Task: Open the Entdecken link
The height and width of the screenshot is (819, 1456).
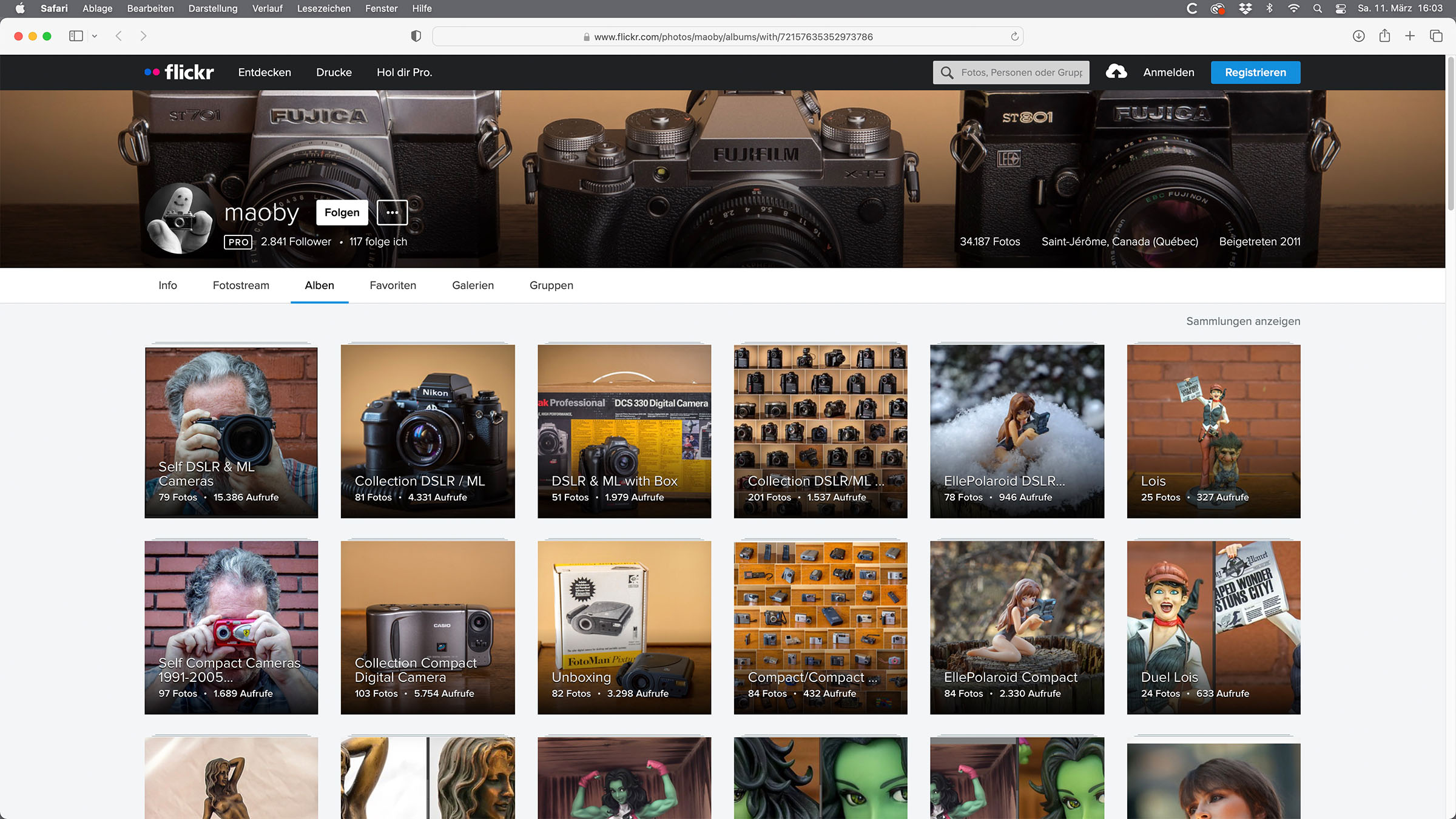Action: click(x=265, y=72)
